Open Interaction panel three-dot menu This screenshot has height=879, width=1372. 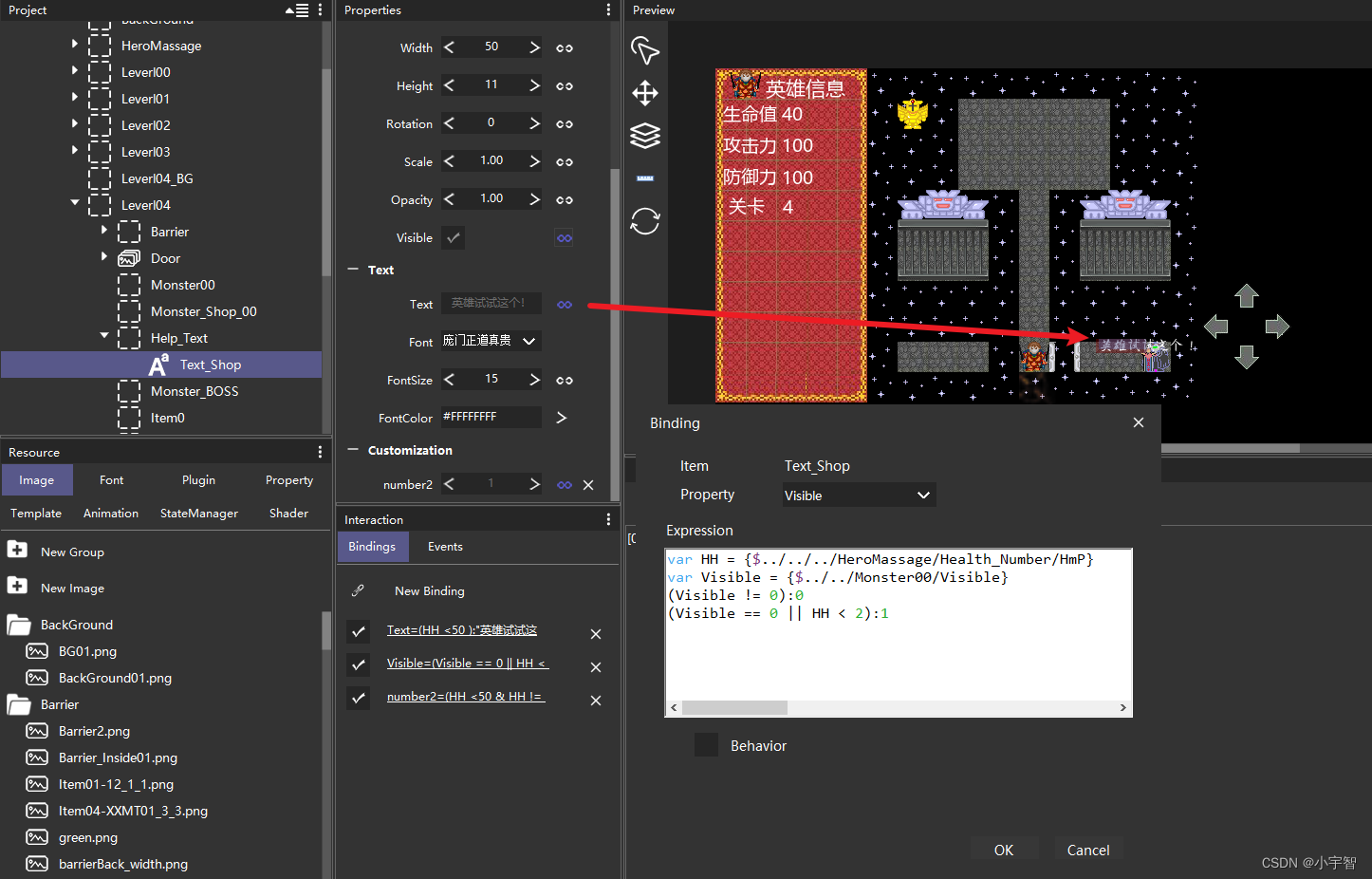pyautogui.click(x=608, y=519)
